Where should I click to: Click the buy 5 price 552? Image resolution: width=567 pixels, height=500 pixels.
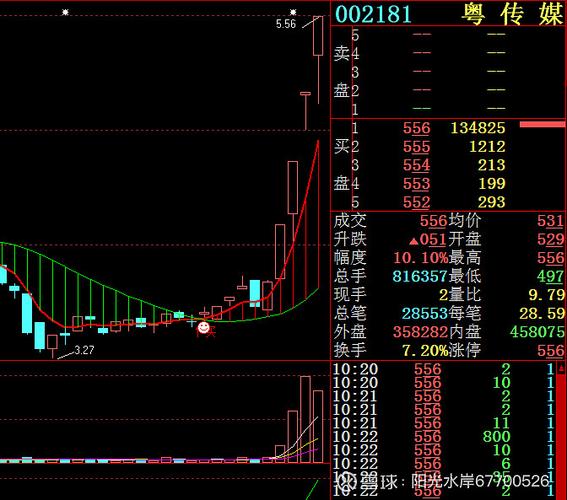(x=417, y=202)
